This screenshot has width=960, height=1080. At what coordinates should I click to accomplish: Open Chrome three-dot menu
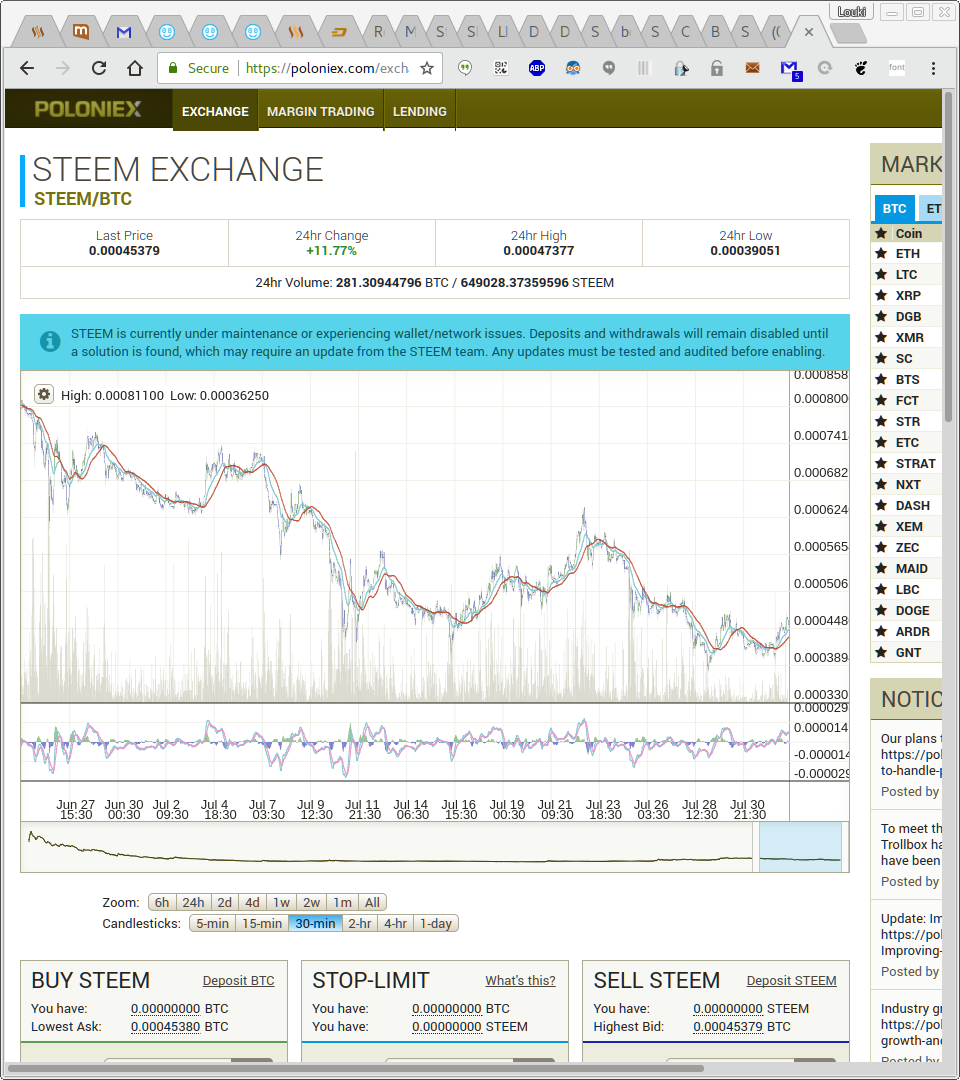(x=933, y=68)
